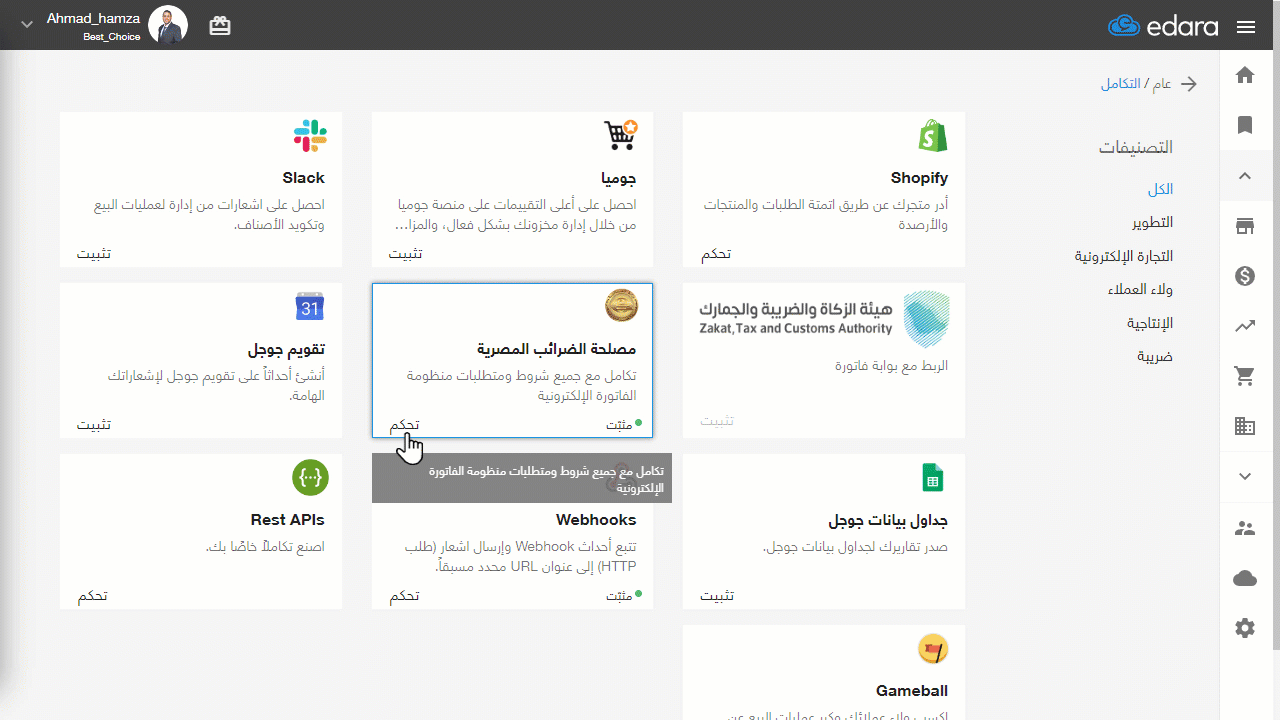Expand the sidebar down chevron
This screenshot has height=720, width=1280.
point(1245,477)
